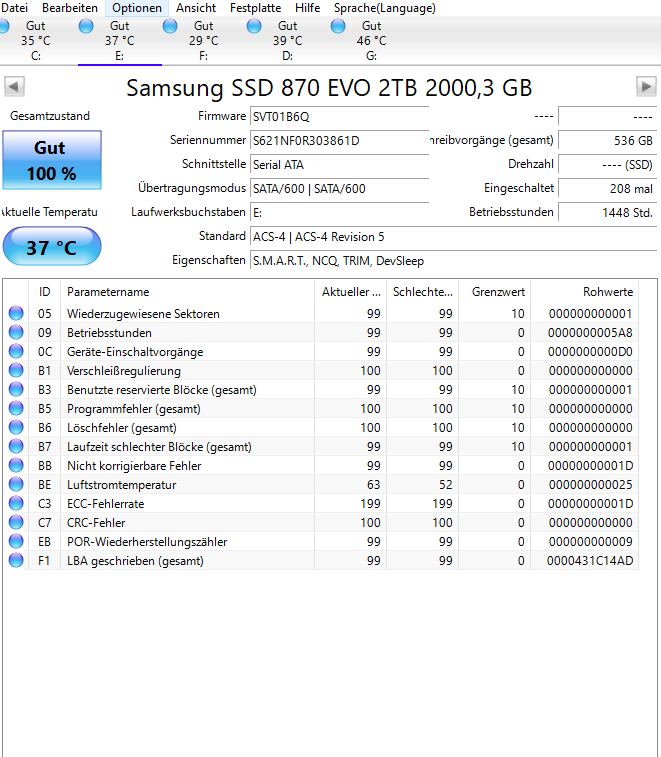
Task: Click status orb of Programmfehler row
Action: point(16,408)
